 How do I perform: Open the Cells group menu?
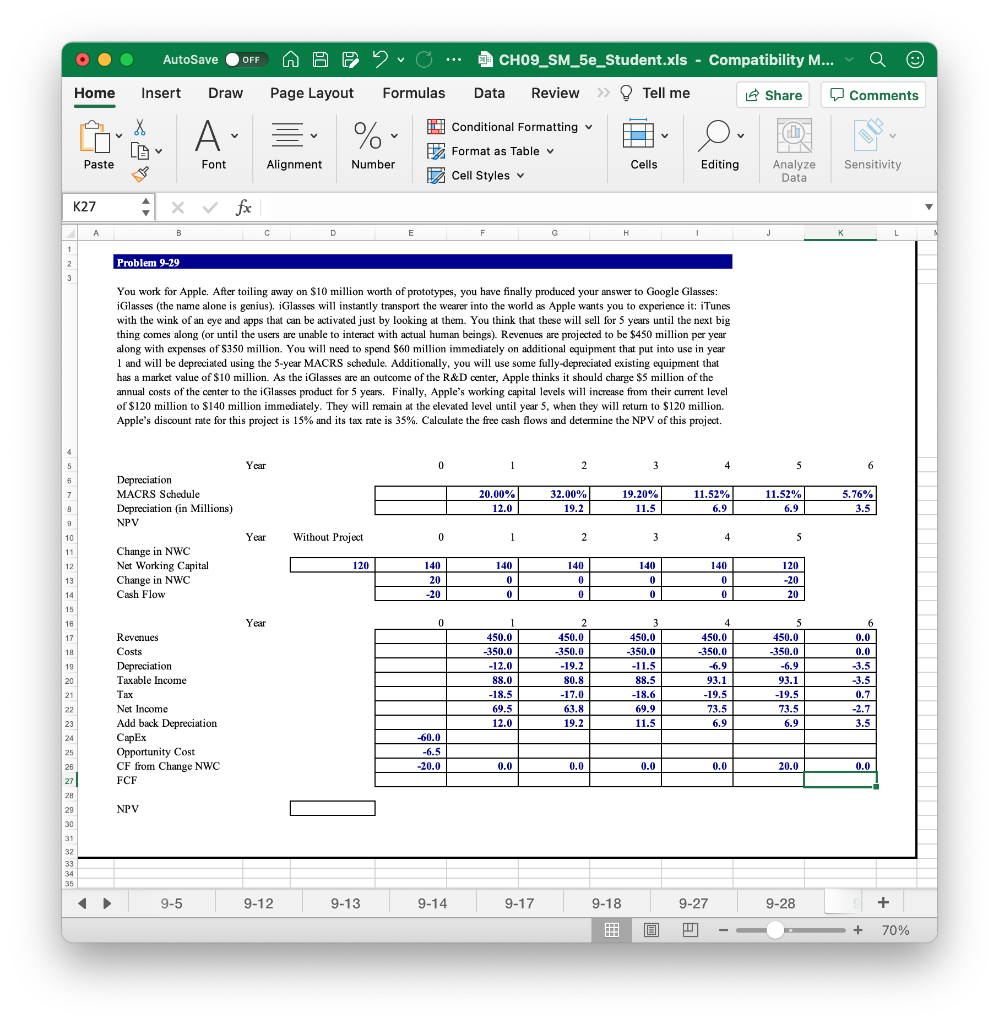pos(644,145)
